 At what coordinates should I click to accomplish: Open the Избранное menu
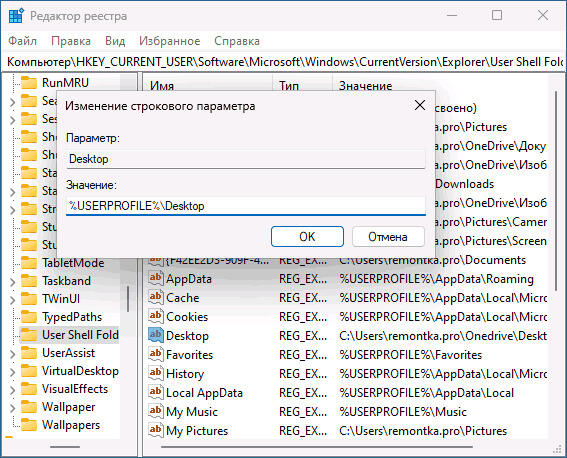[x=170, y=41]
